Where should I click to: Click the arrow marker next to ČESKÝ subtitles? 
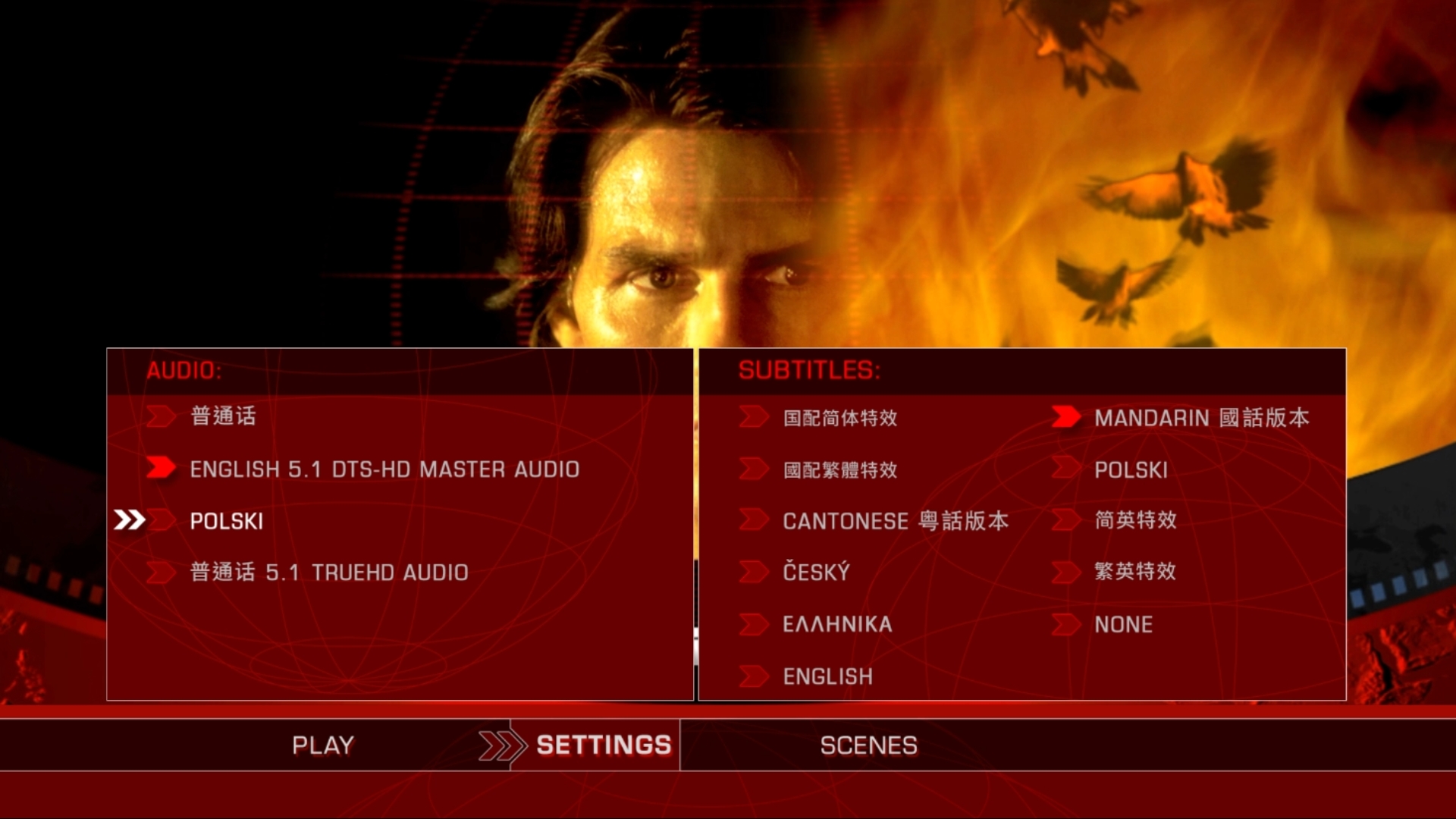pyautogui.click(x=754, y=572)
